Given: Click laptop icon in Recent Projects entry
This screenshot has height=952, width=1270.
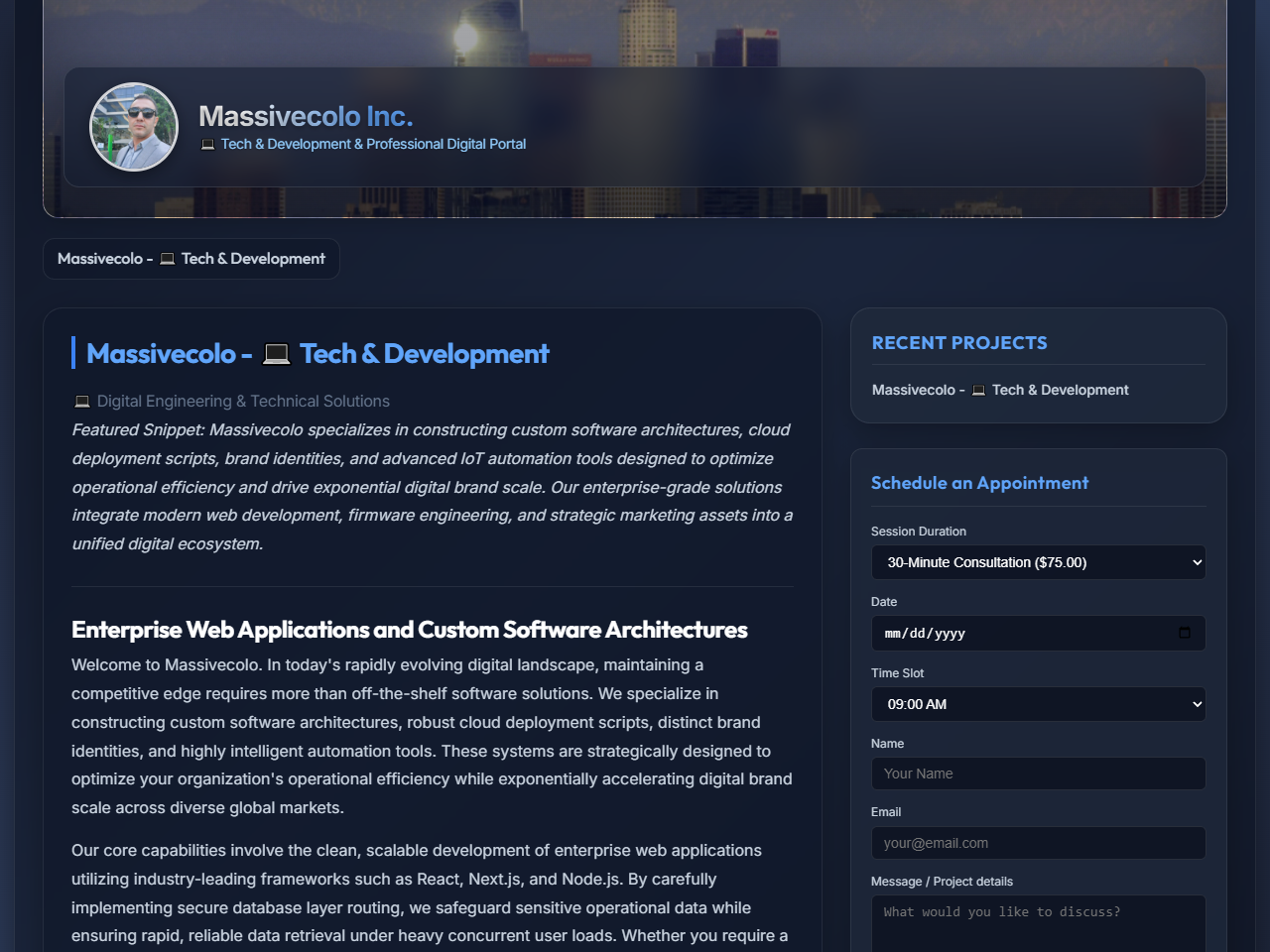Looking at the screenshot, I should (x=979, y=391).
